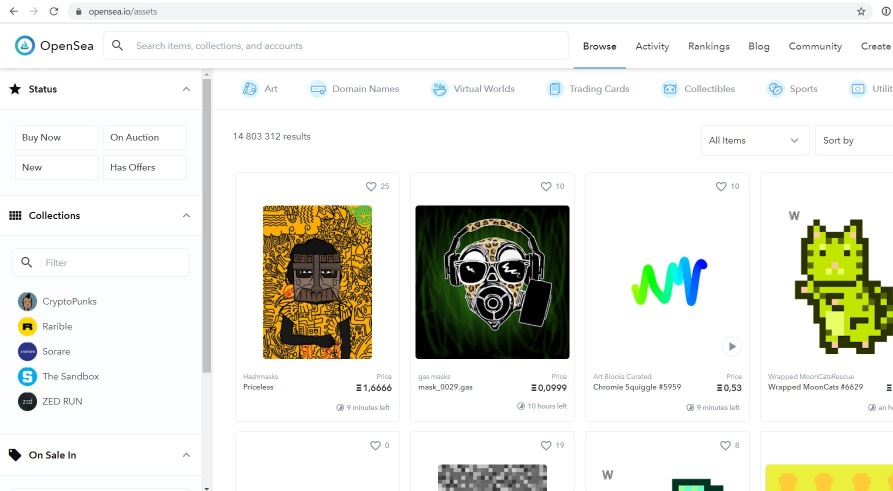Click the sidebar scrollbar down arrow

pos(207,488)
